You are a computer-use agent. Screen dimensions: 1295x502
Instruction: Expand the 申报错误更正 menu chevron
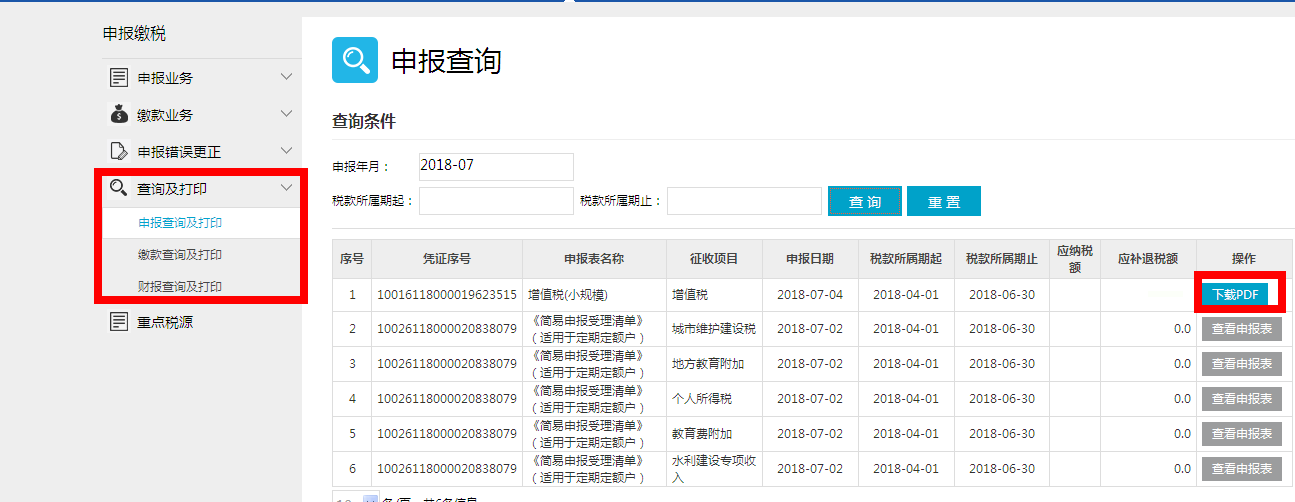287,151
